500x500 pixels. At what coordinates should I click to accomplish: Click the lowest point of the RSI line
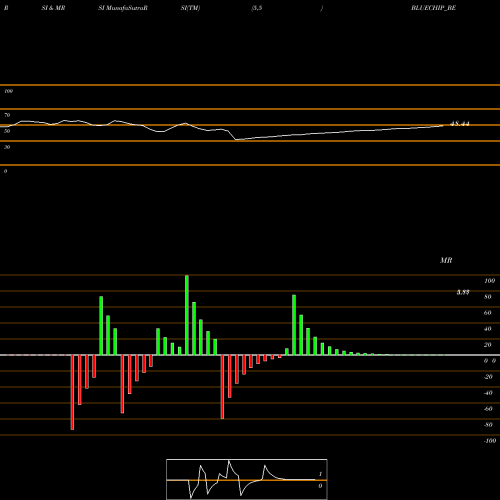pos(236,140)
